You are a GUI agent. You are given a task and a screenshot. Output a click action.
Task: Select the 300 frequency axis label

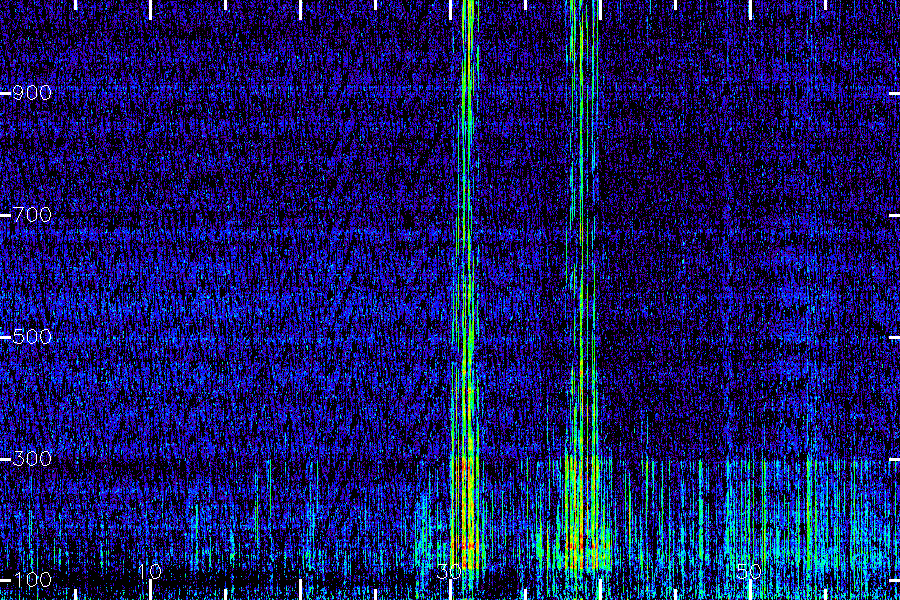[x=32, y=459]
